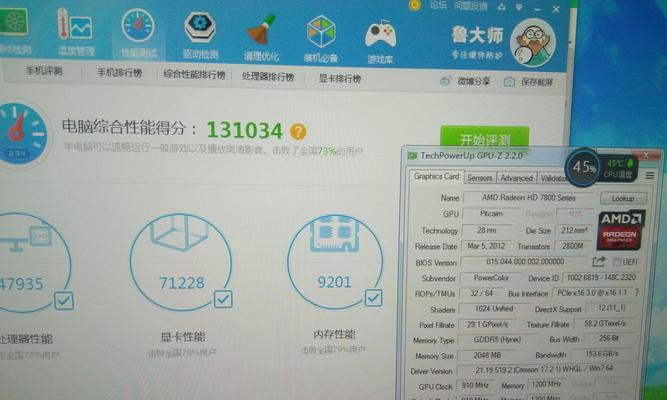Toggle processor performance checkbox at 47935
The width and height of the screenshot is (667, 400).
64,301
